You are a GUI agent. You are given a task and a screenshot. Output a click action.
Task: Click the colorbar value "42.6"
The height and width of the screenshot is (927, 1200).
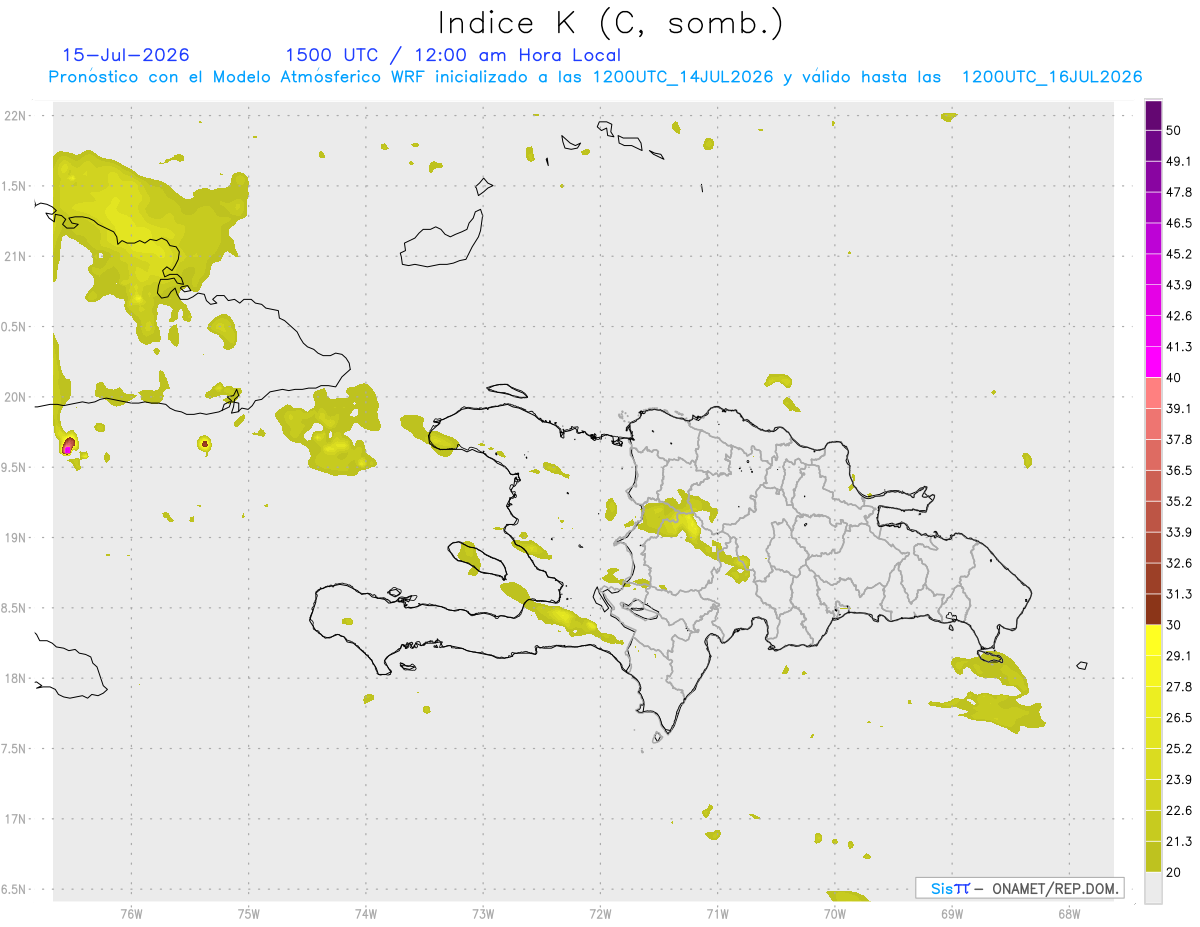[1179, 316]
